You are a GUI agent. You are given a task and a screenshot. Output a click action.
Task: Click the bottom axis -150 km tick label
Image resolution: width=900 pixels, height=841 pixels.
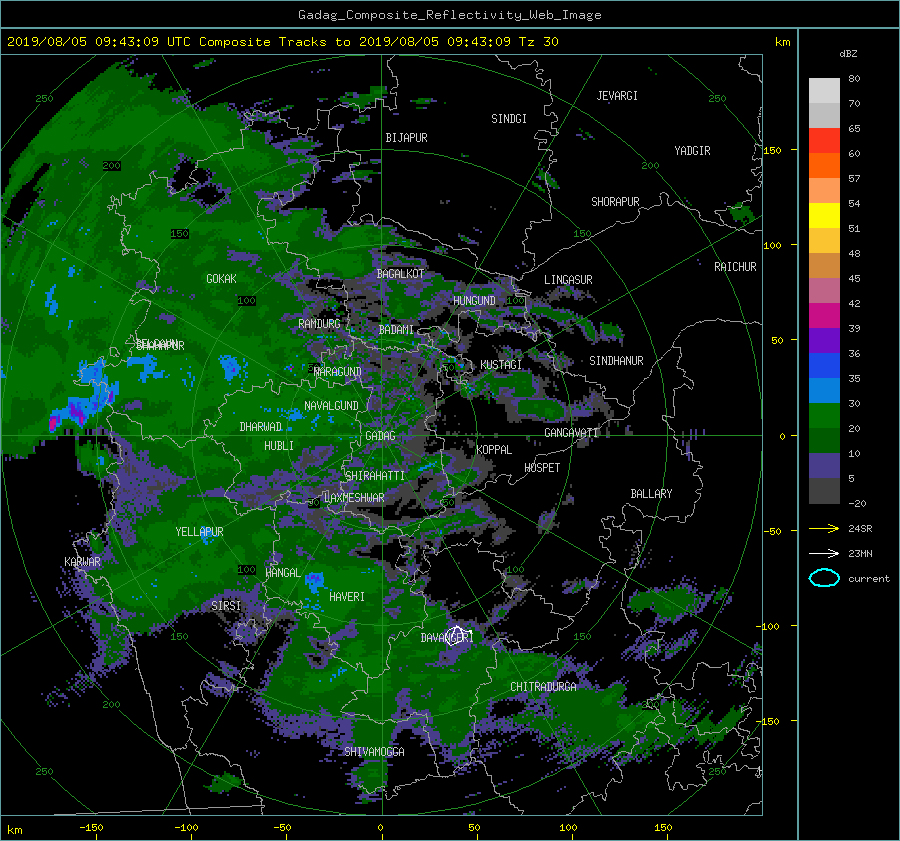91,828
